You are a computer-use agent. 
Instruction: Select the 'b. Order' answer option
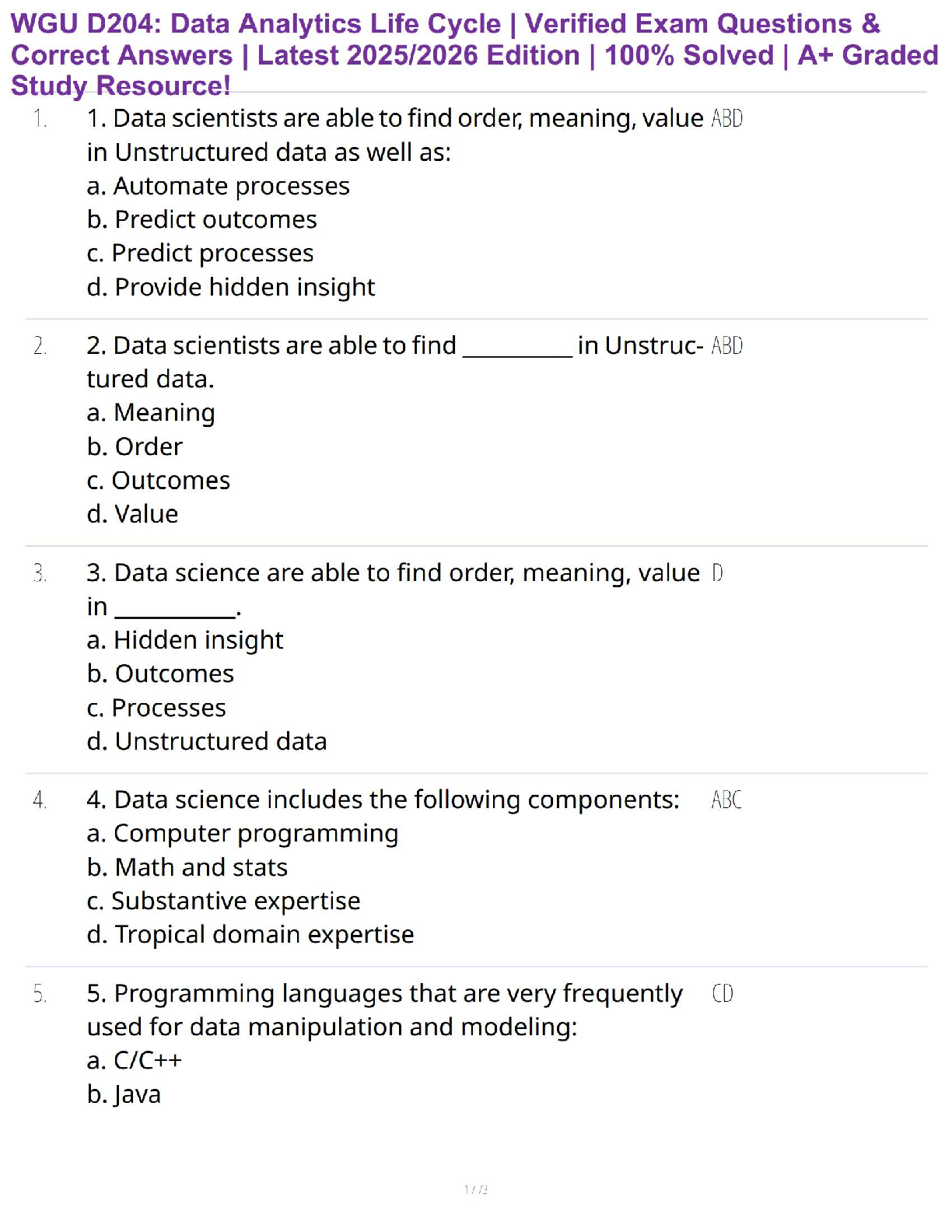[135, 447]
